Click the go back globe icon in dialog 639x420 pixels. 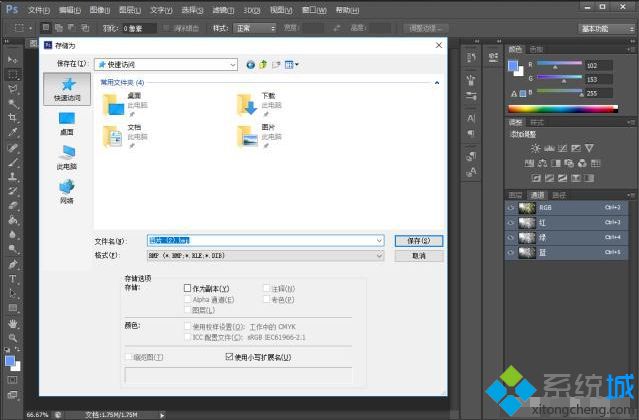pos(251,64)
